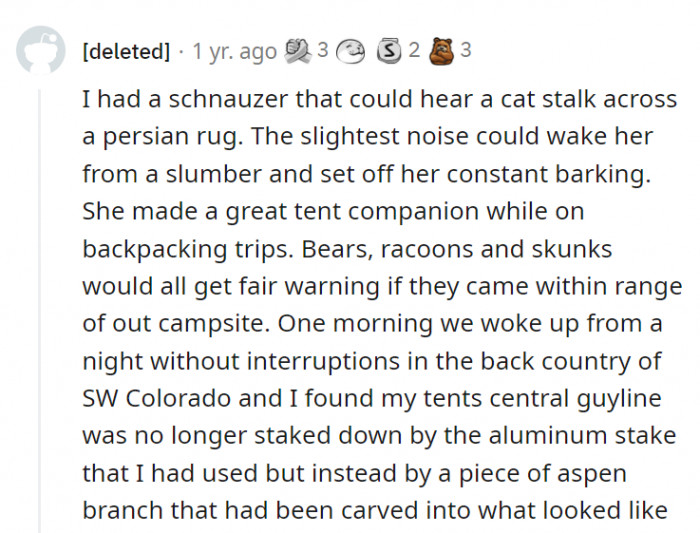The image size is (700, 533).
Task: Click the first award icon after the timestamp
Action: coord(299,50)
